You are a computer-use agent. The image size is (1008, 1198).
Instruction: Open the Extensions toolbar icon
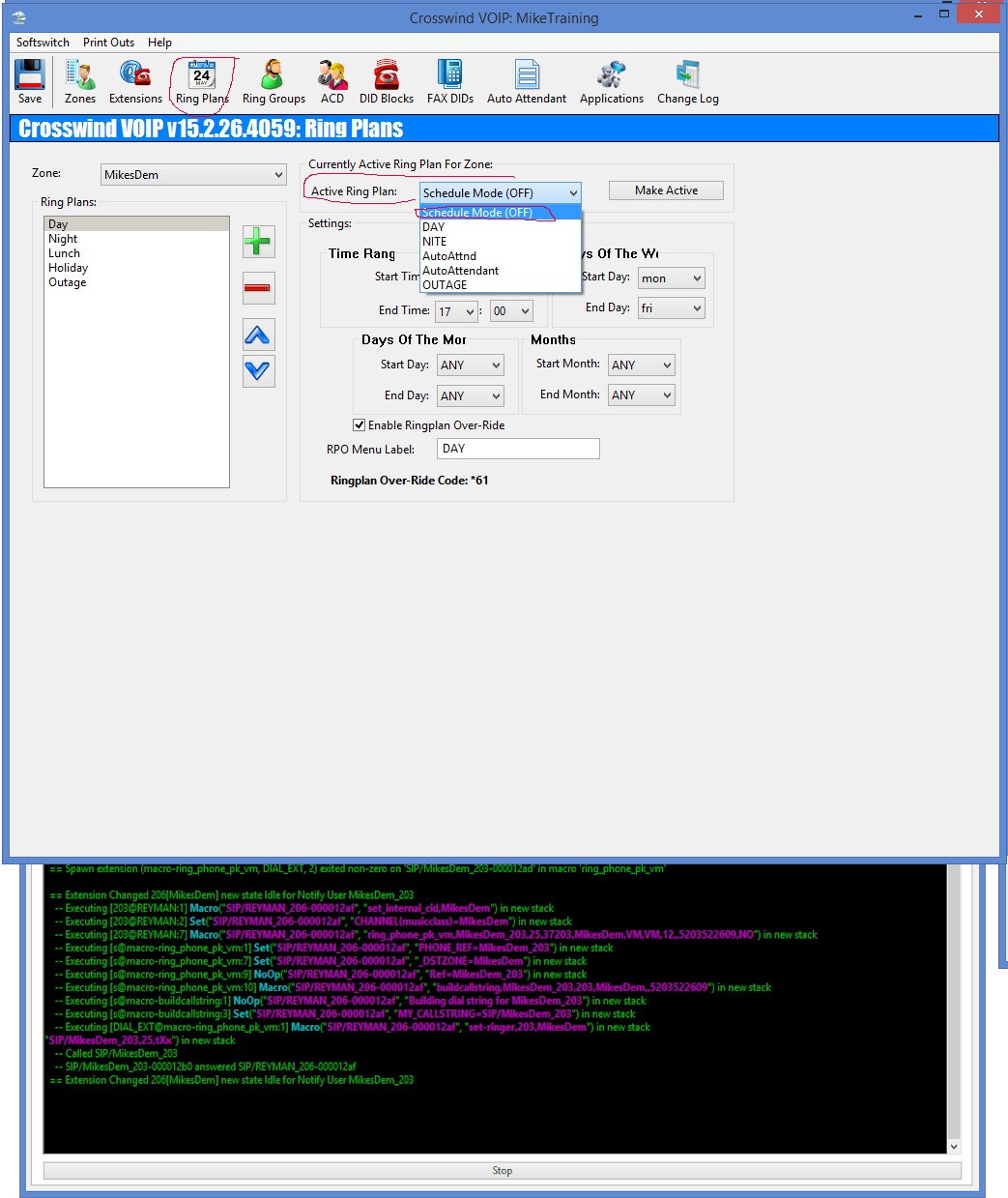tap(135, 81)
